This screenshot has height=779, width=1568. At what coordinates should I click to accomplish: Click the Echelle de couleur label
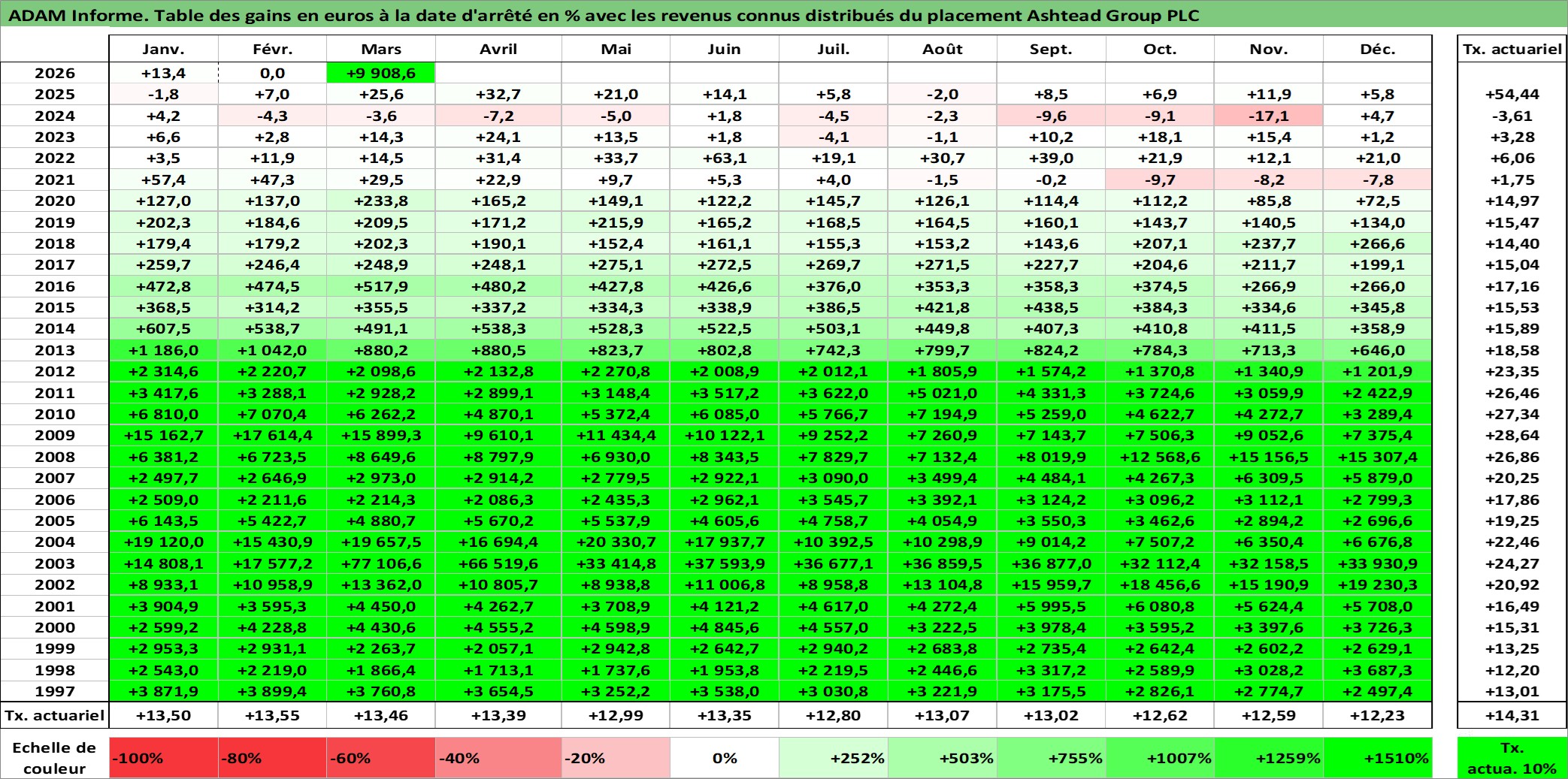pyautogui.click(x=55, y=758)
